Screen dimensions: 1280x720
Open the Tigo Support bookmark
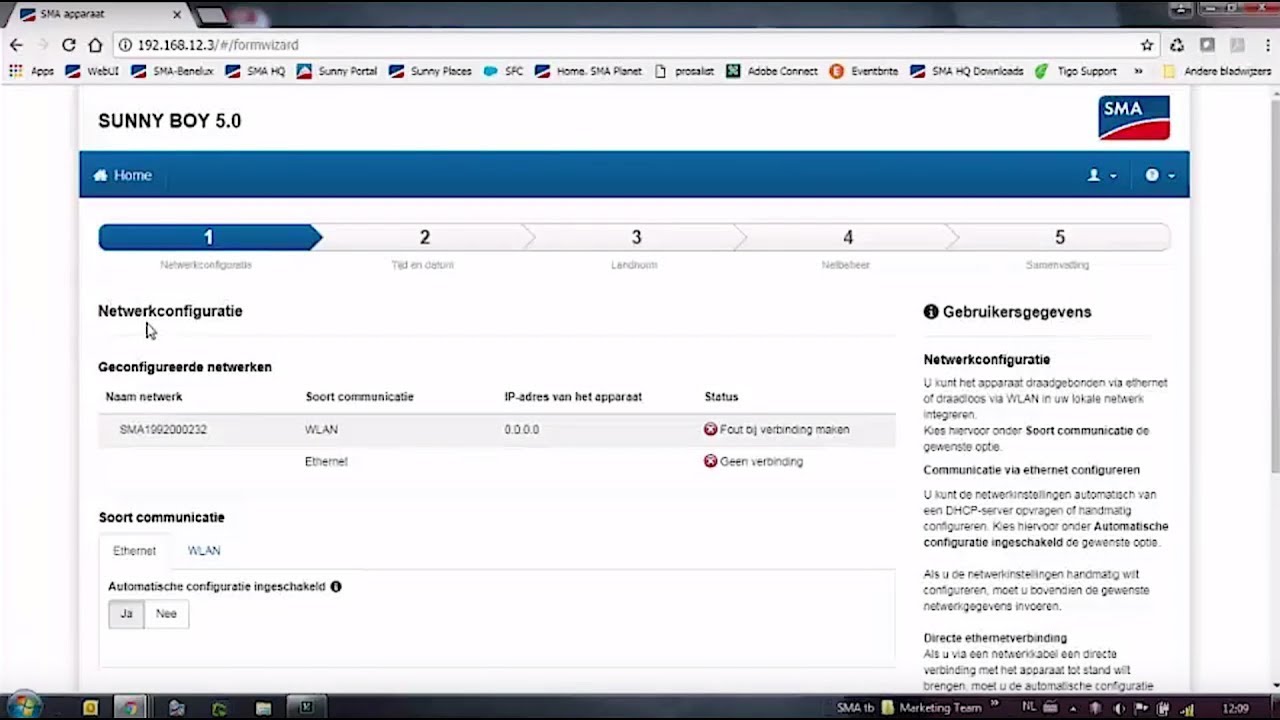coord(1076,71)
